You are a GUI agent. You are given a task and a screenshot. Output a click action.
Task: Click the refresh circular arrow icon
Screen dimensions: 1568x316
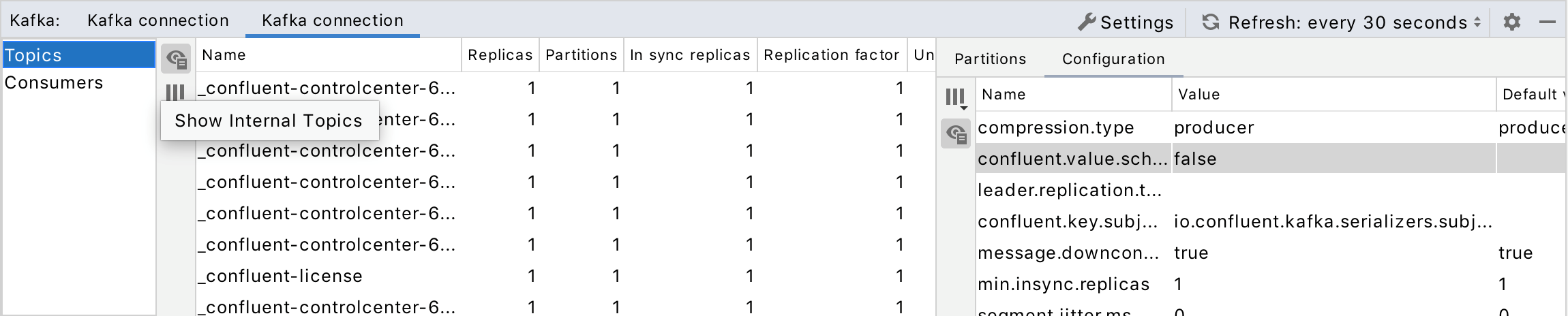pos(1210,22)
